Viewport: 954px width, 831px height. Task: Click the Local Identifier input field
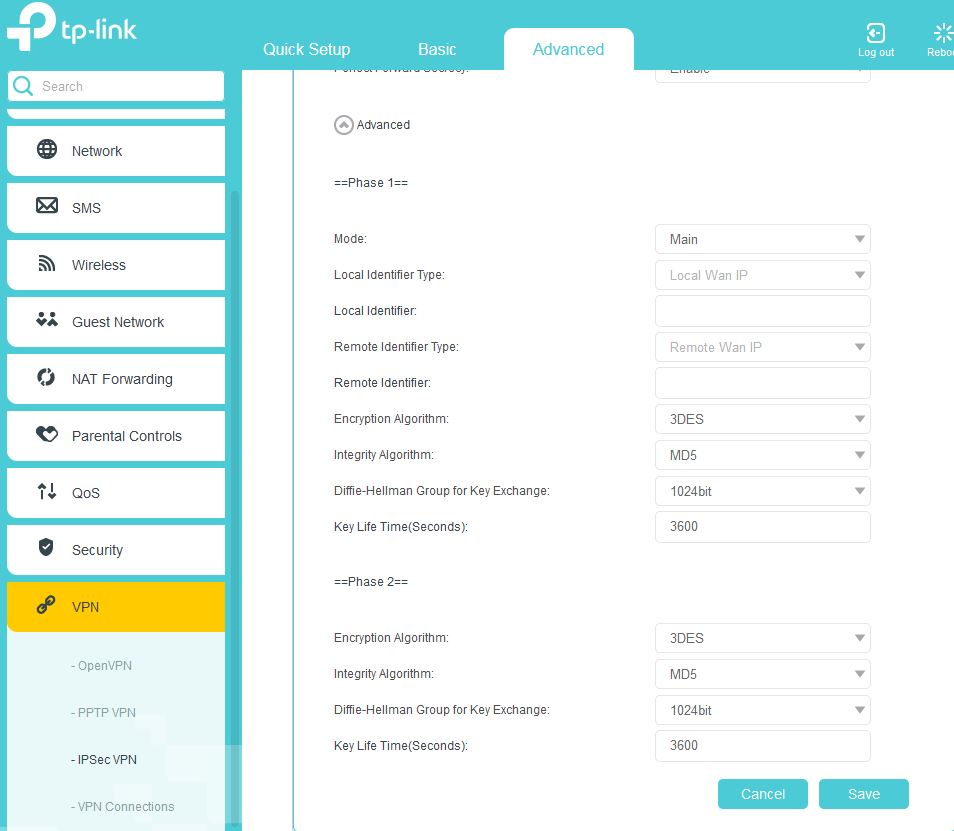click(762, 311)
